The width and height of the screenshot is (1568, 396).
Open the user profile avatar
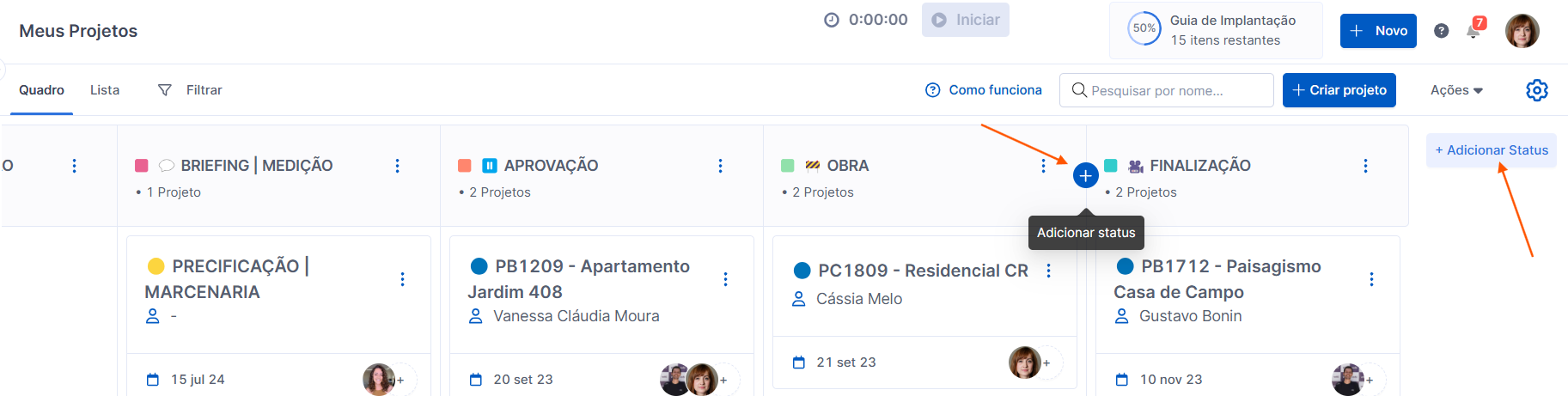tap(1522, 31)
